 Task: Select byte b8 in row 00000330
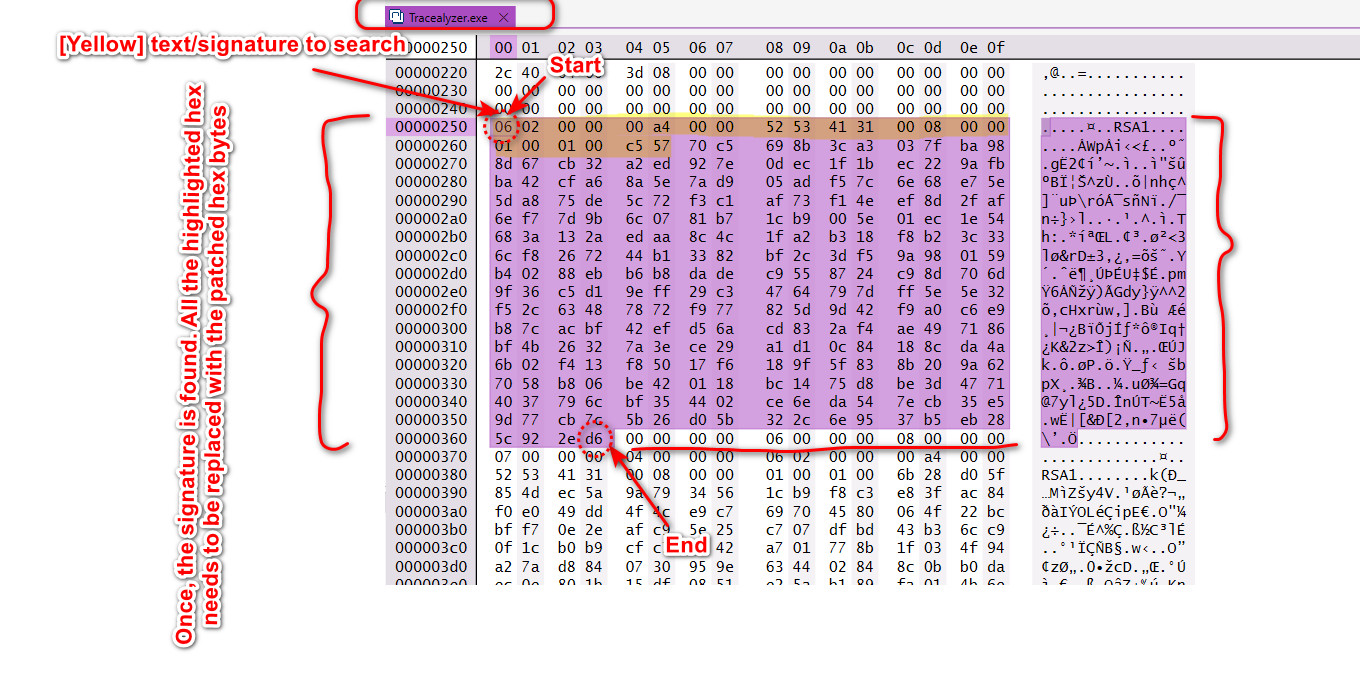tap(566, 383)
